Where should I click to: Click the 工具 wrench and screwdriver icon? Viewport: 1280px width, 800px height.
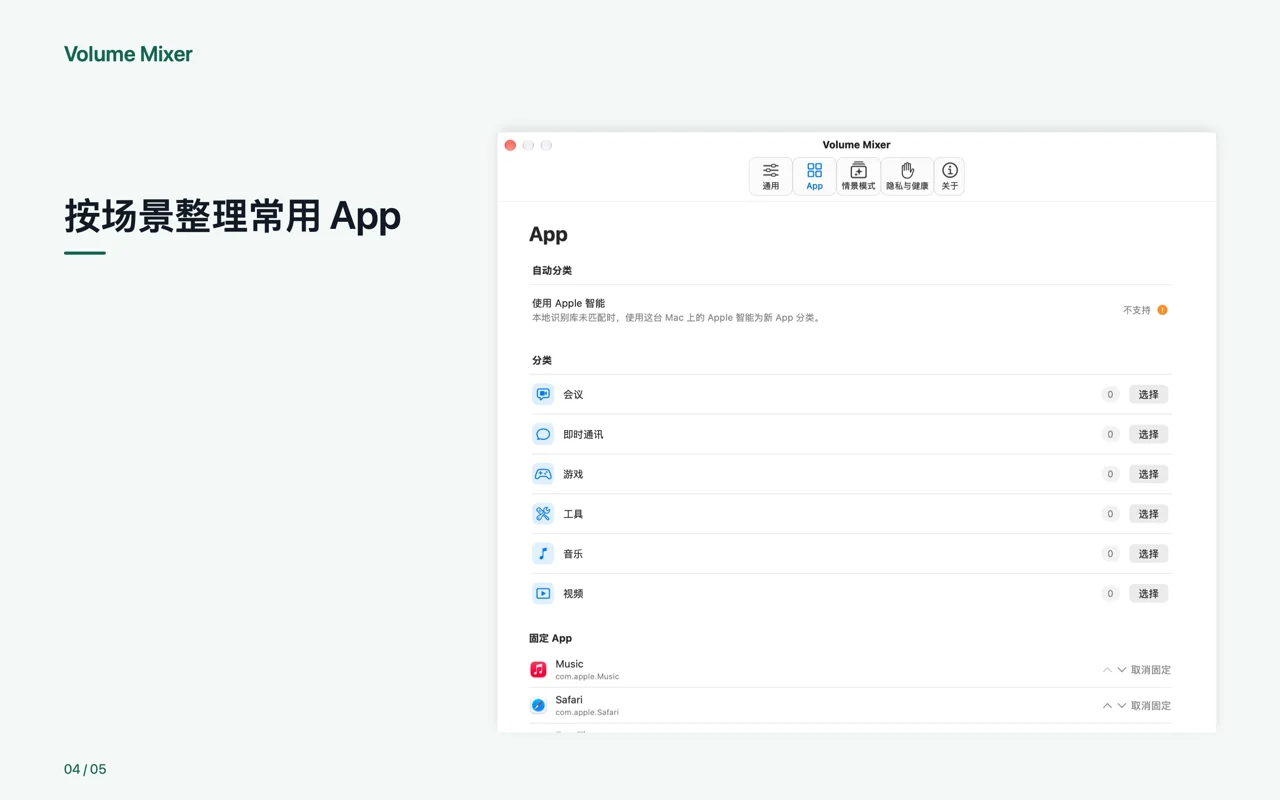543,514
